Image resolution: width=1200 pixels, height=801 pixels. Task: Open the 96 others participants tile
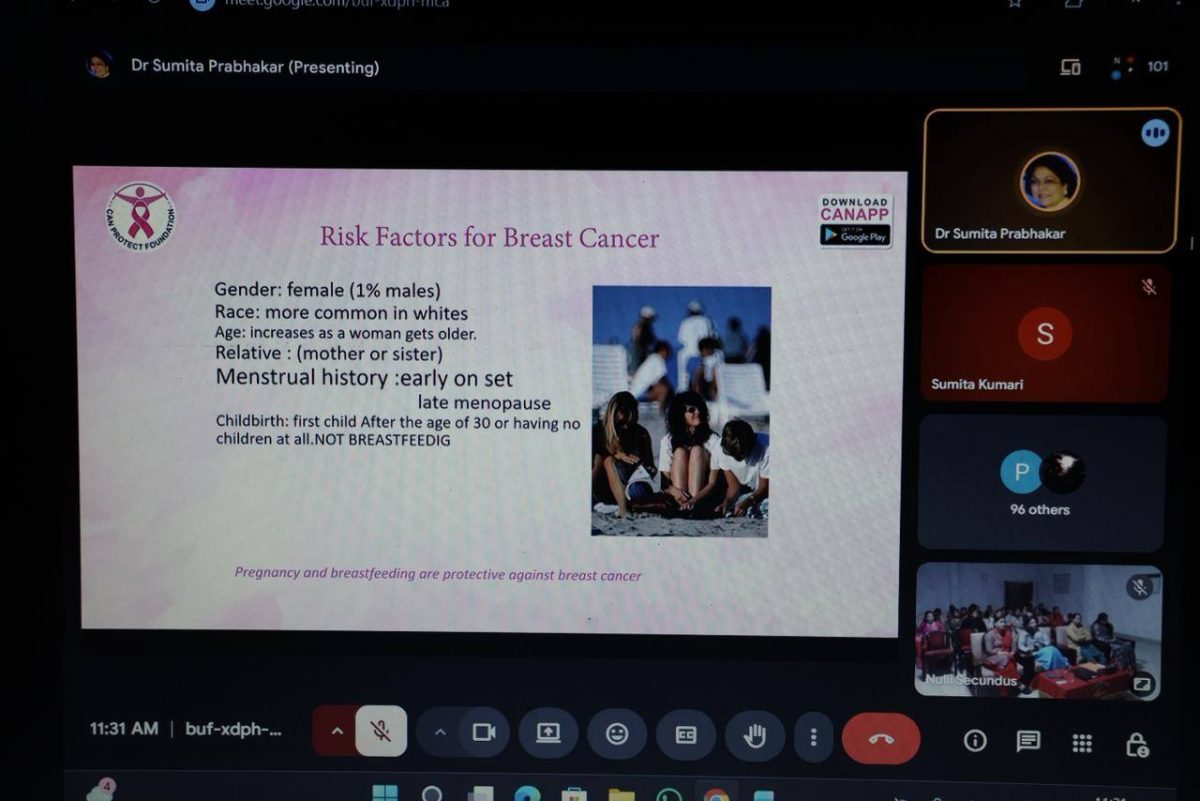tap(1041, 483)
